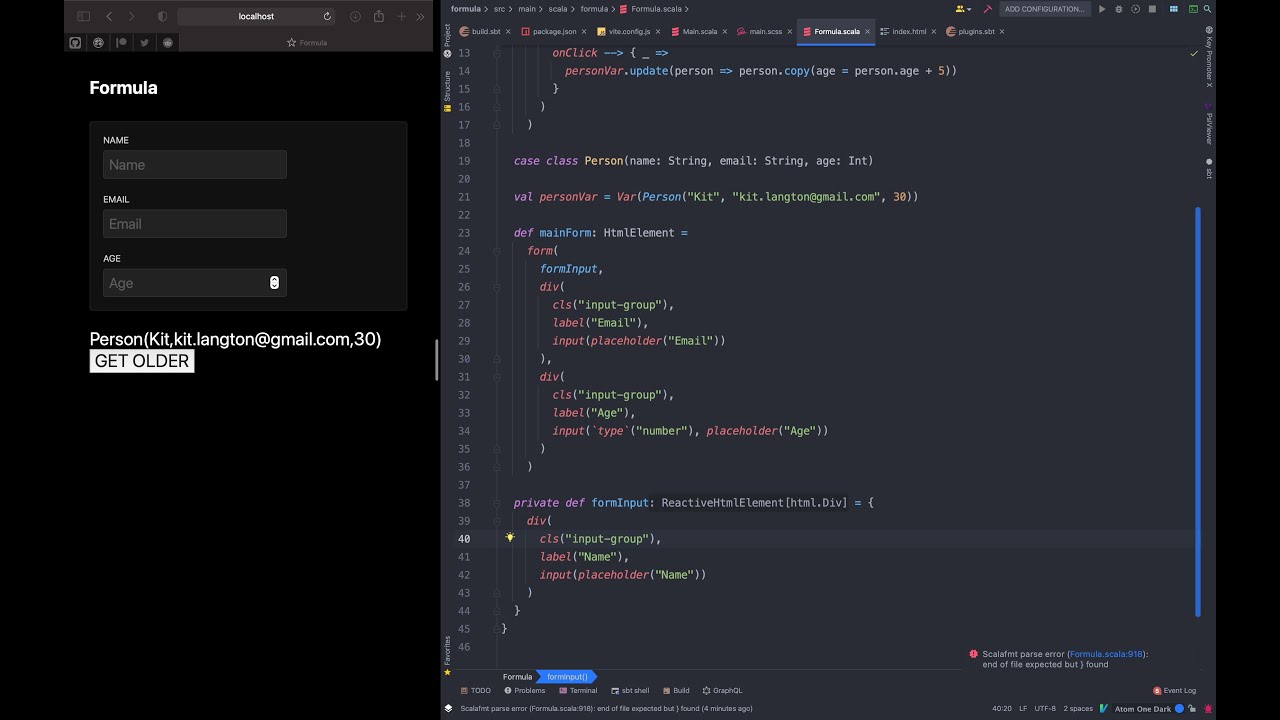This screenshot has height=720, width=1280.
Task: Expand Safari toolbar overflow chevrons
Action: tap(420, 16)
